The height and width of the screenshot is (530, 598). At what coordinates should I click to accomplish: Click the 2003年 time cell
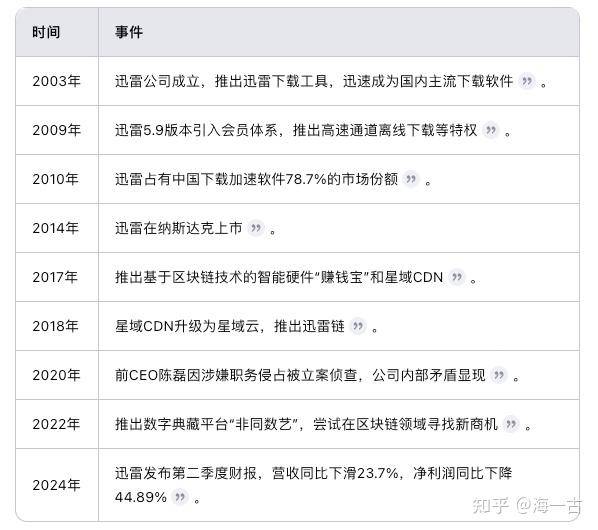point(56,81)
